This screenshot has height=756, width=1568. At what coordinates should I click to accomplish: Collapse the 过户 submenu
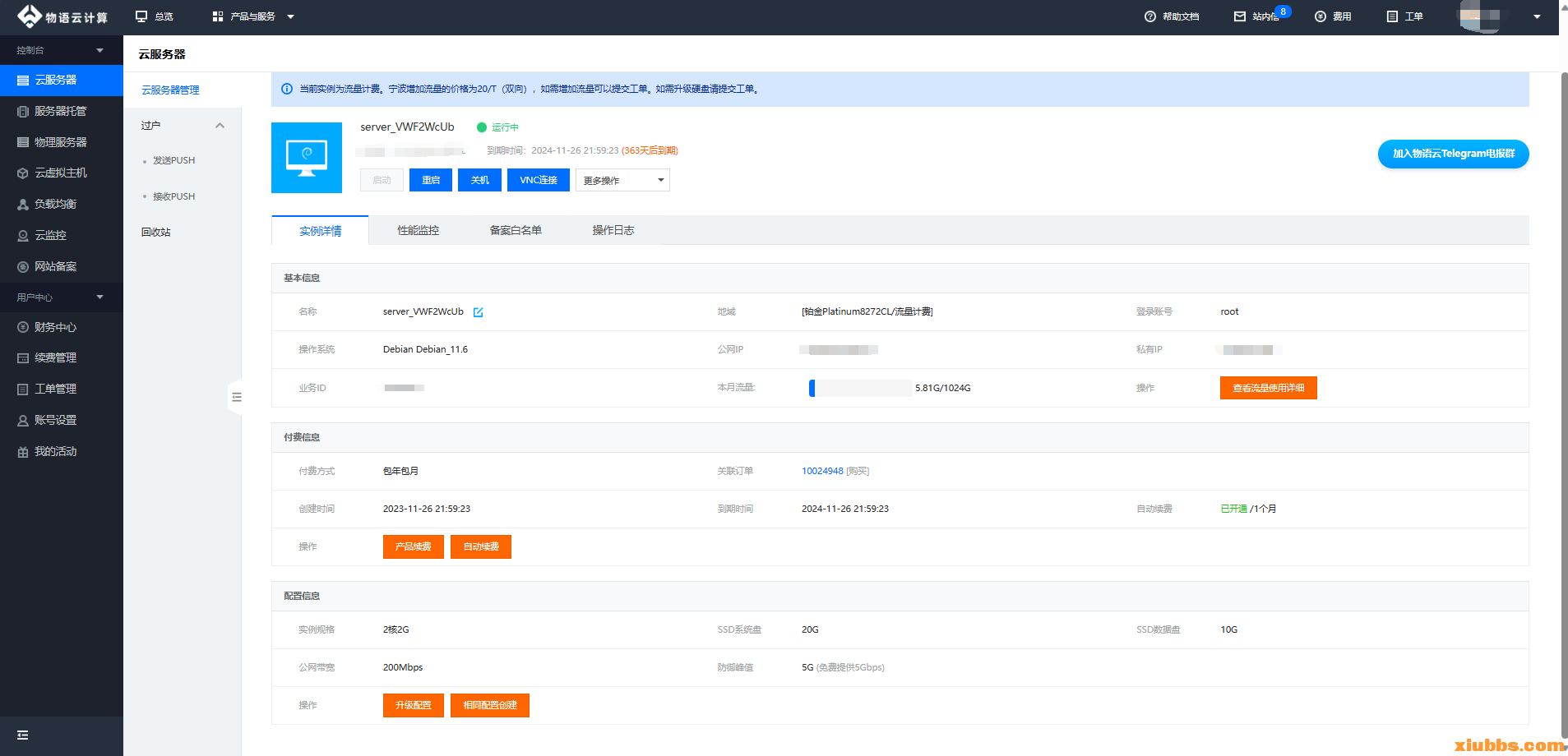click(220, 126)
